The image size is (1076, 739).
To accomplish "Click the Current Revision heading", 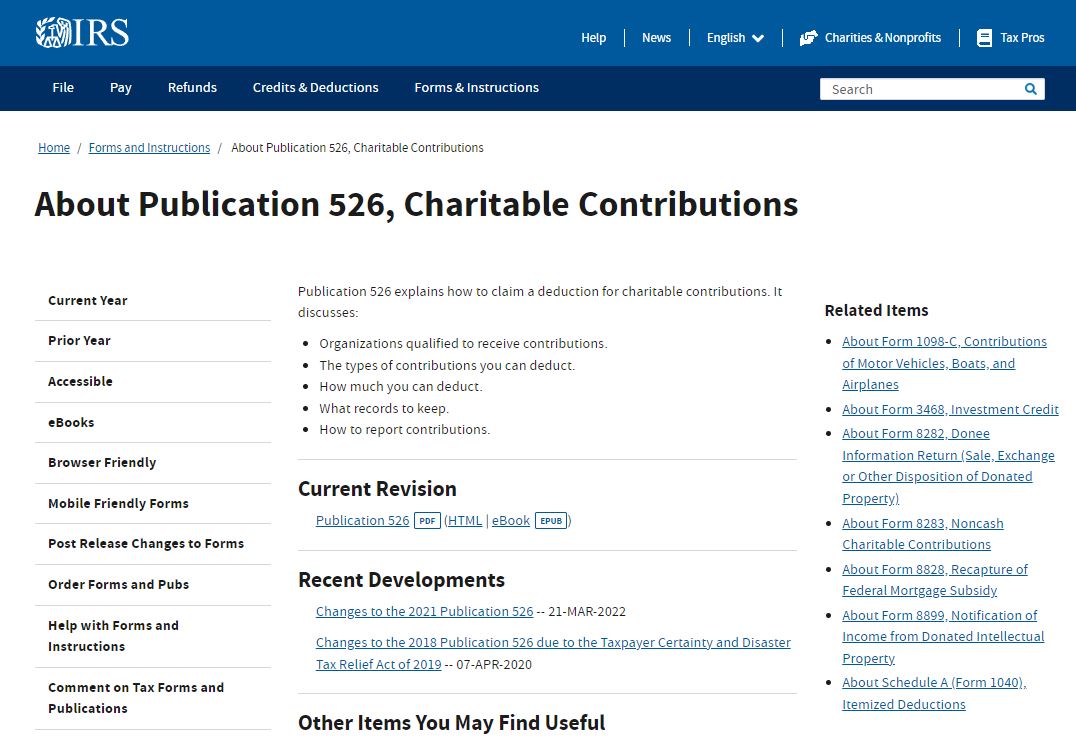I will coord(377,489).
